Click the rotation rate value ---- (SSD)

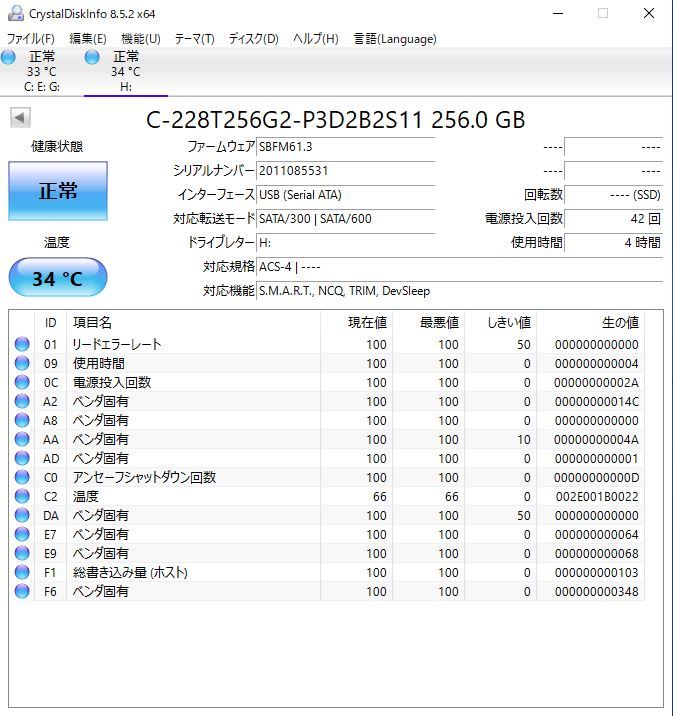614,195
